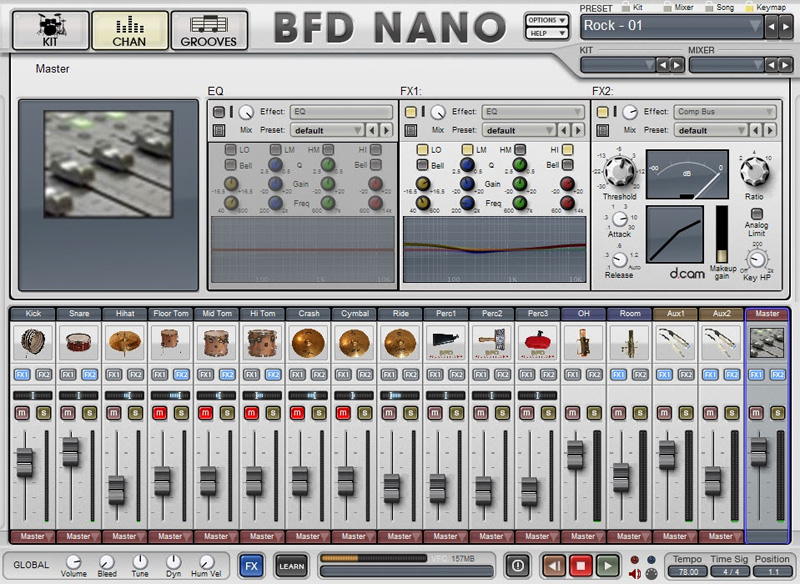Click the speaker audio icon at bottom
The width and height of the screenshot is (800, 584).
(635, 574)
